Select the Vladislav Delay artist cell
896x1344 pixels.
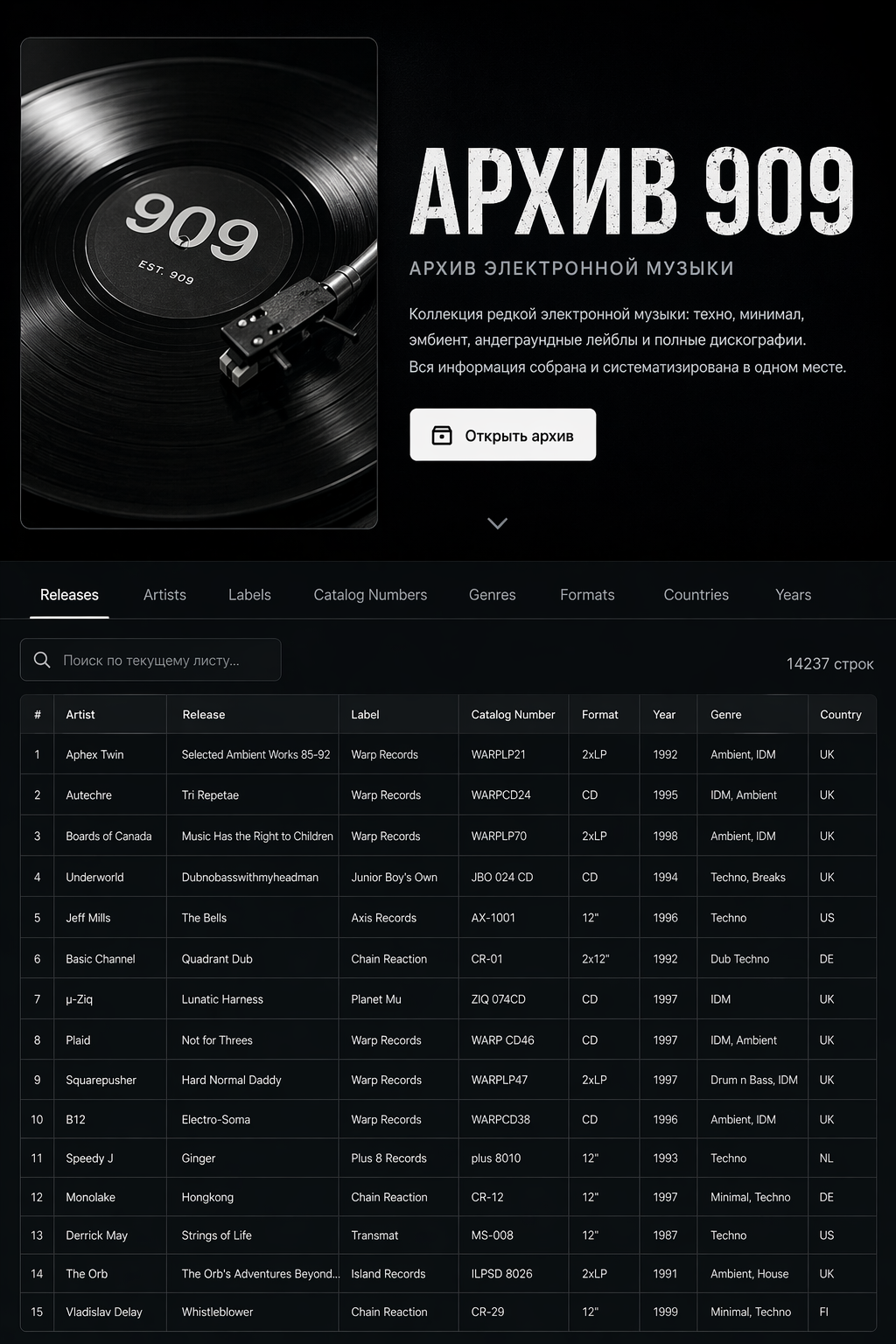(103, 1312)
